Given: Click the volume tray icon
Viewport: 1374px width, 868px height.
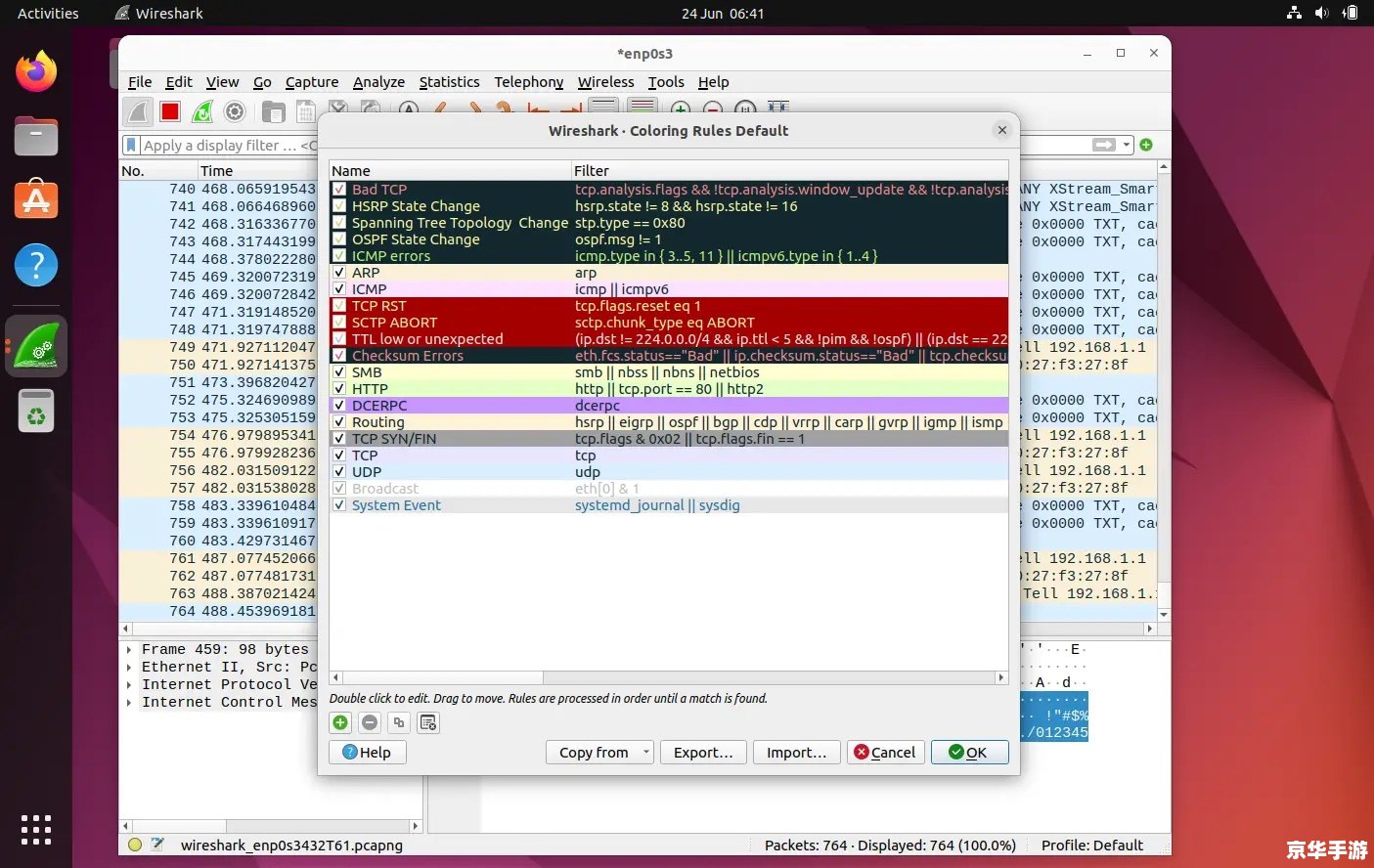Looking at the screenshot, I should tap(1322, 13).
